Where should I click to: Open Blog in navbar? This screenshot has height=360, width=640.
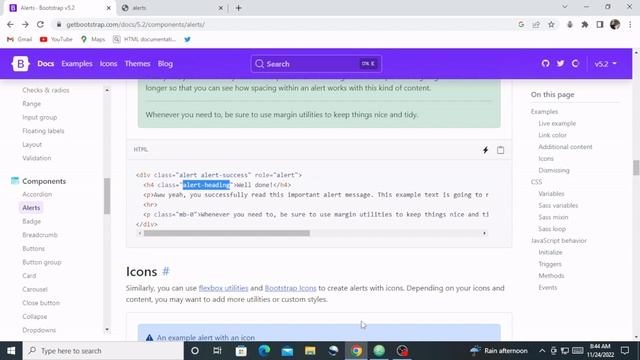click(165, 64)
